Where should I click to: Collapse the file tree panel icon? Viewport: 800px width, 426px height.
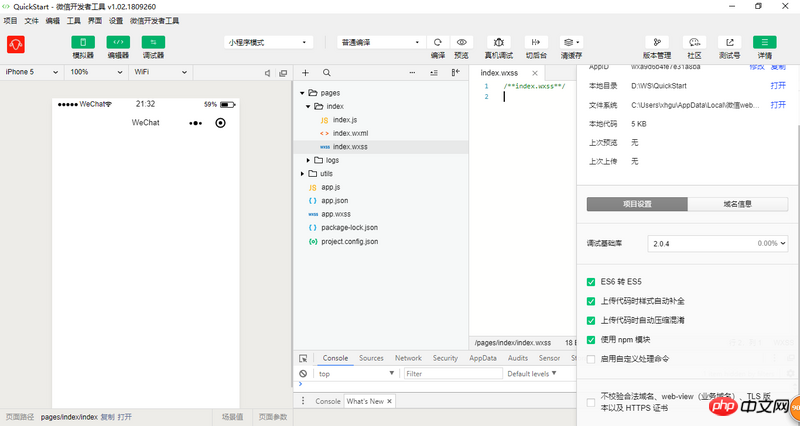coord(456,72)
